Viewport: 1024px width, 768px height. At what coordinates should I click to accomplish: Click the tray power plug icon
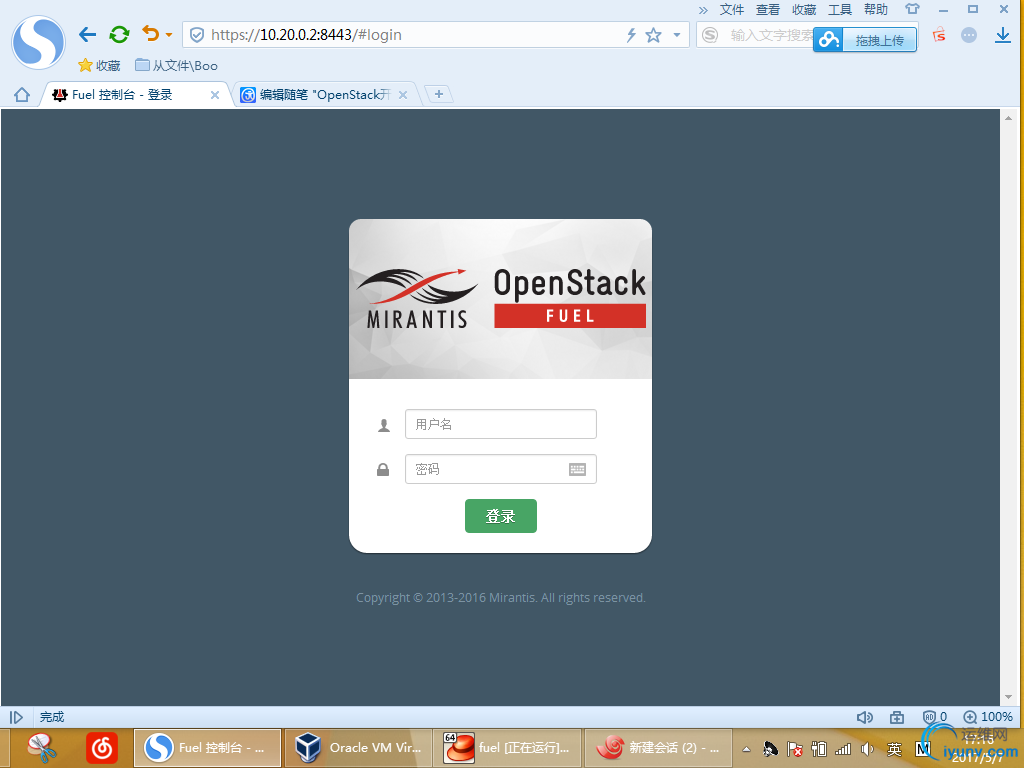(818, 749)
